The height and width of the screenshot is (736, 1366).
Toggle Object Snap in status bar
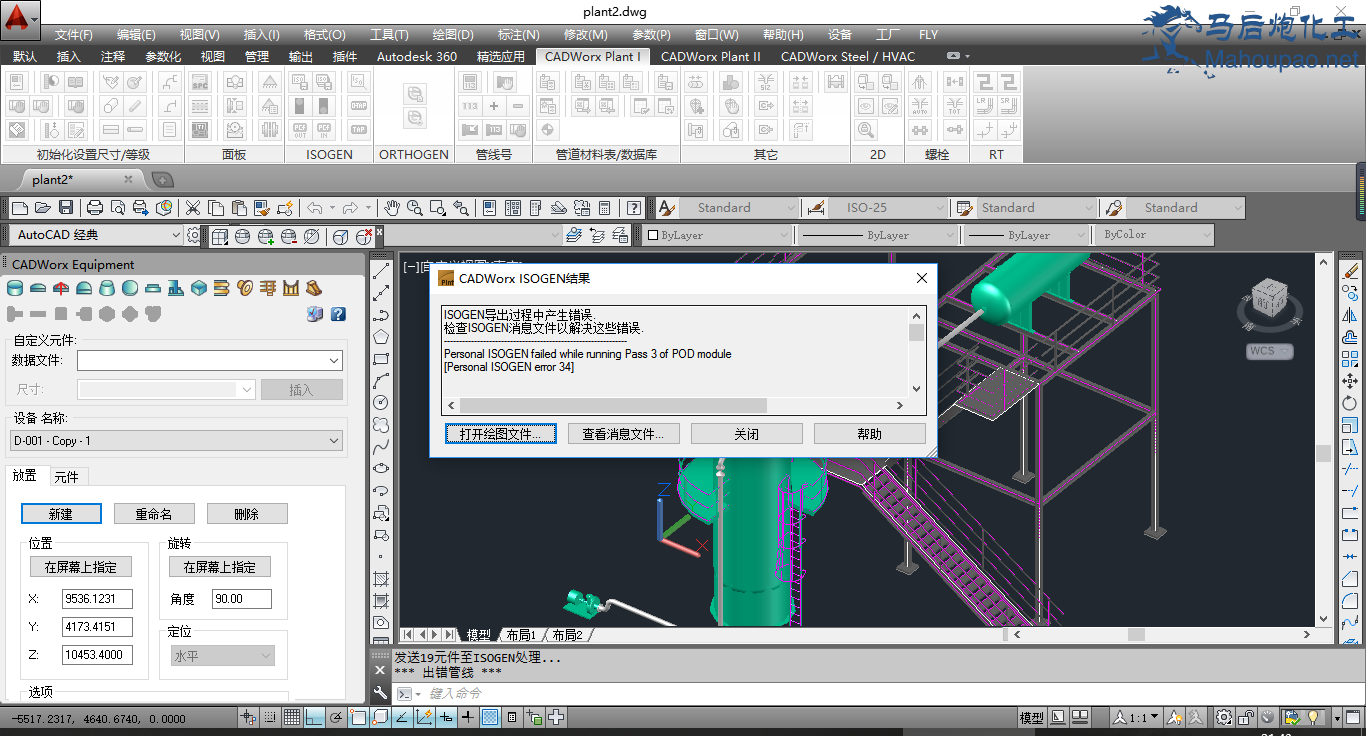358,717
